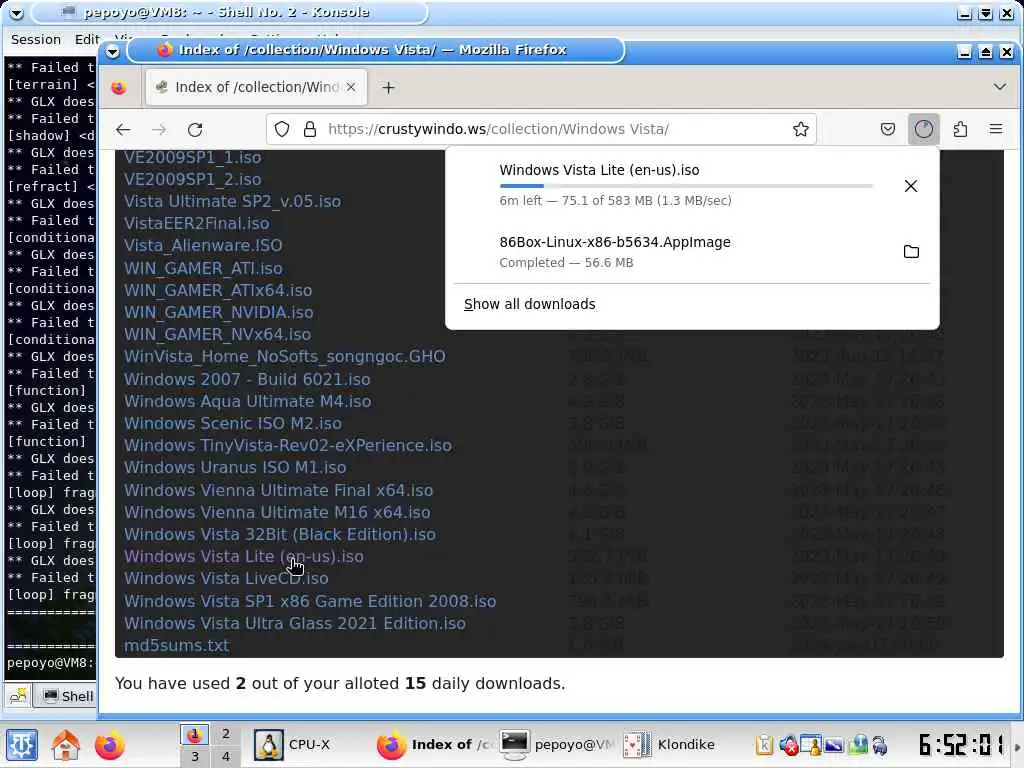Close the Index of /collection tab
This screenshot has height=768, width=1024.
tap(351, 87)
